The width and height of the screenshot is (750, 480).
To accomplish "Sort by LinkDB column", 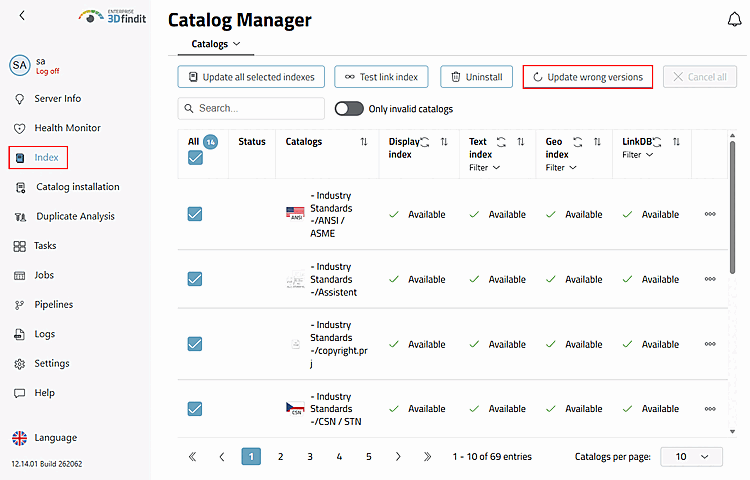I will (x=676, y=142).
